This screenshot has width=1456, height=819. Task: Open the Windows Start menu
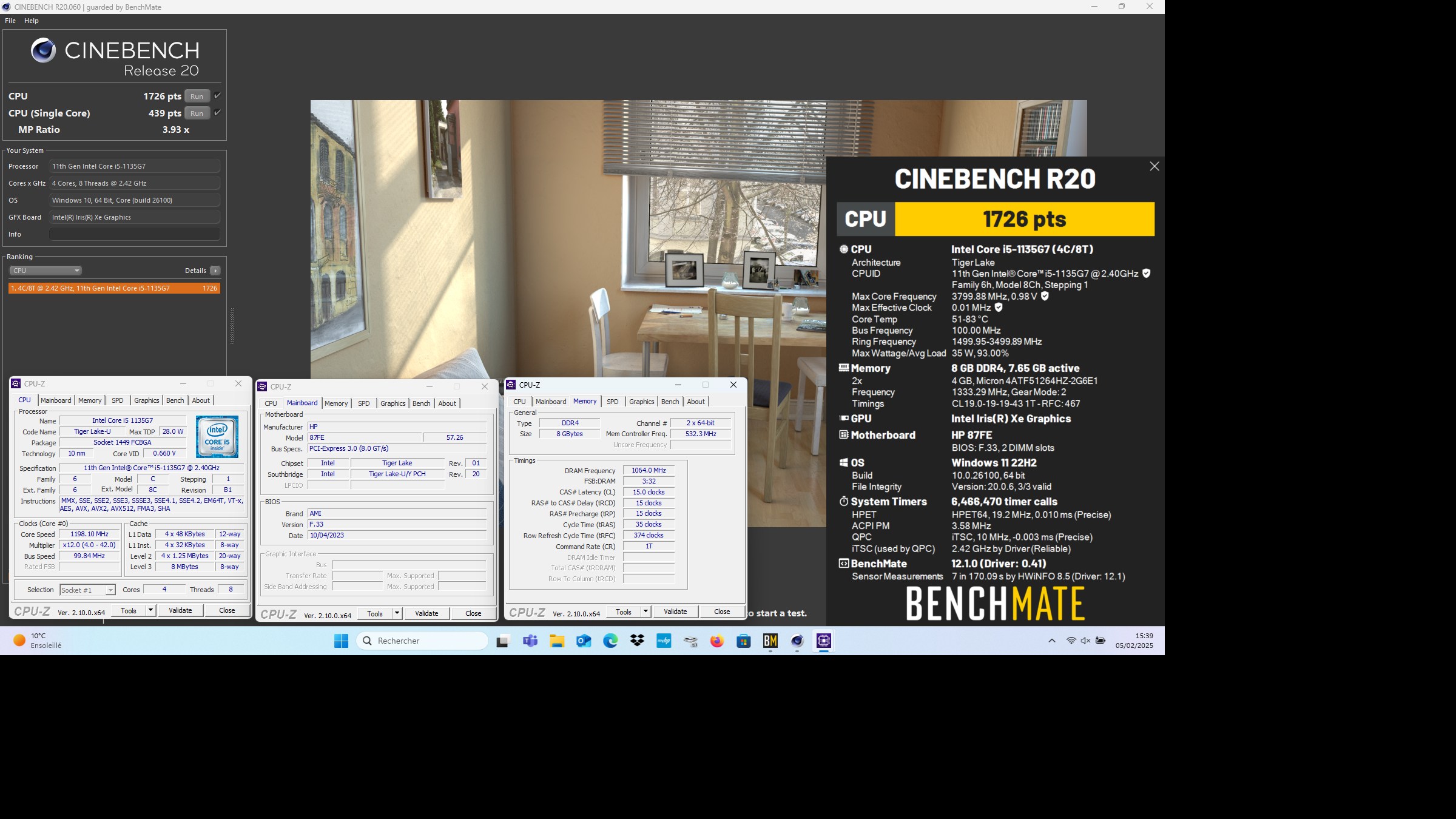(341, 641)
